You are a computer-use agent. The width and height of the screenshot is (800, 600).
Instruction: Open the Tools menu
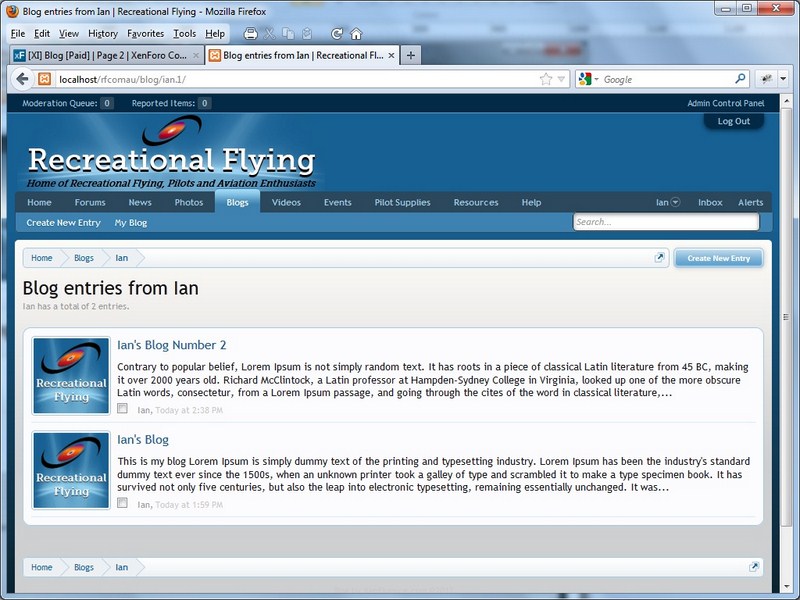(184, 34)
